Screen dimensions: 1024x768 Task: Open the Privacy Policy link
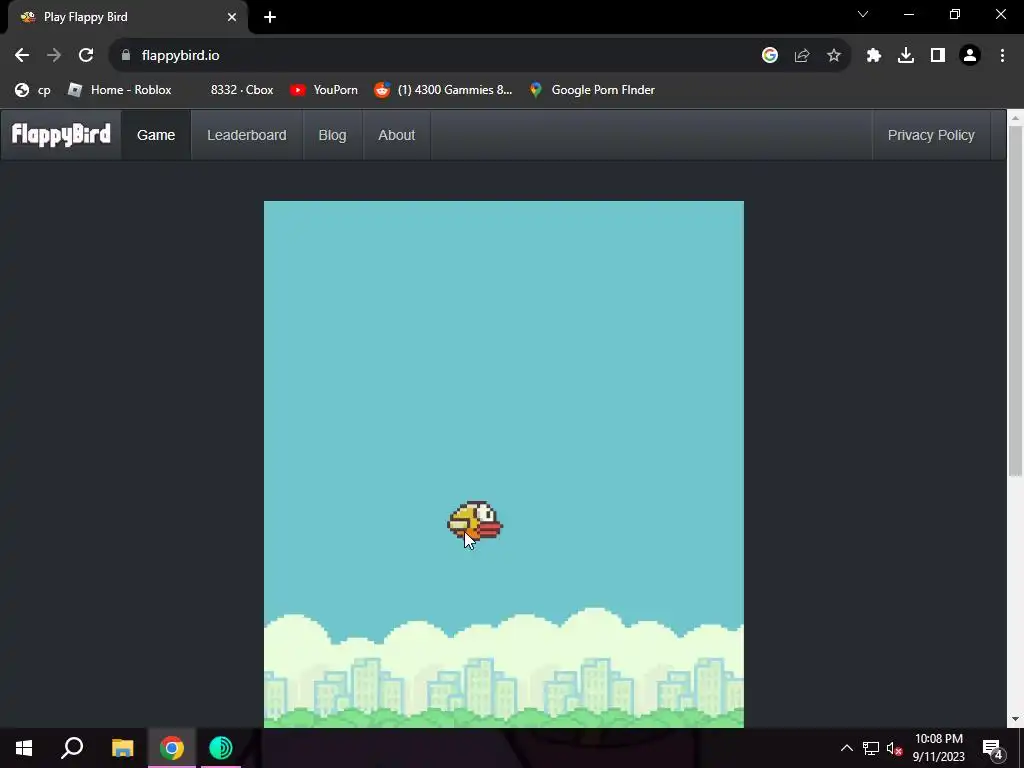931,135
